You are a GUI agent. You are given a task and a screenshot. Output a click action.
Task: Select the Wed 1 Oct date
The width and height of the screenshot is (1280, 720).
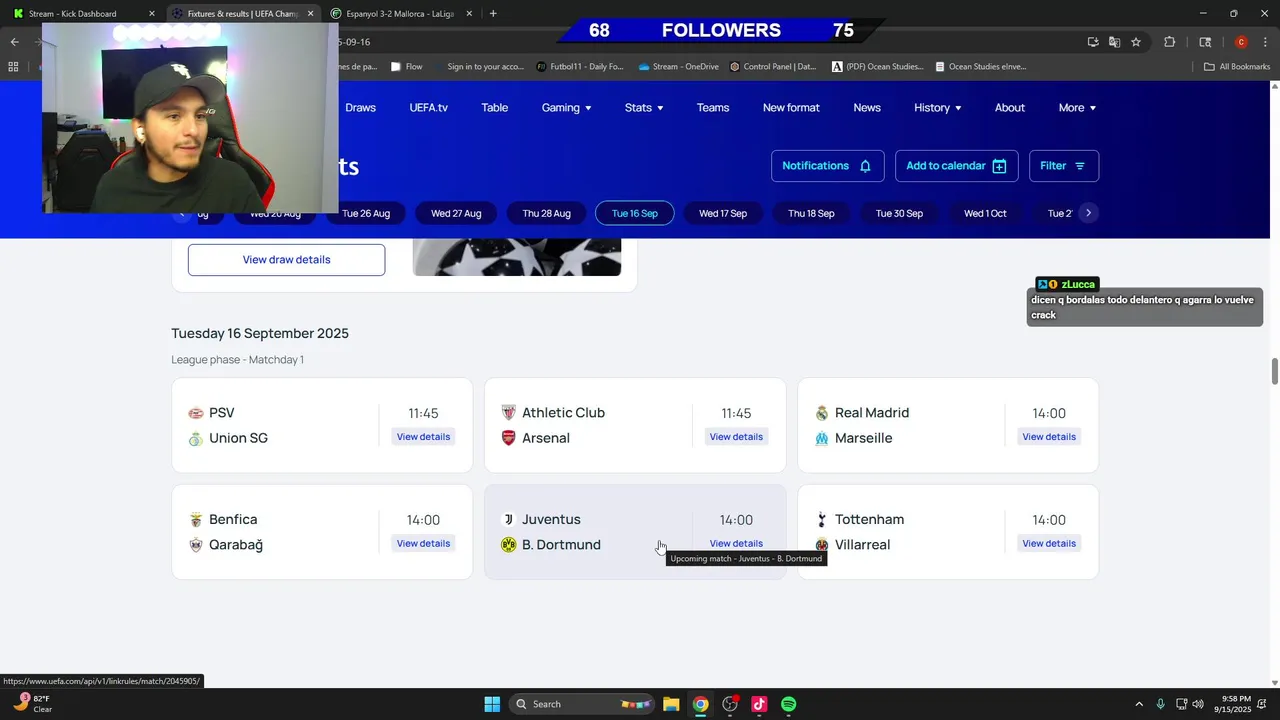pyautogui.click(x=985, y=213)
